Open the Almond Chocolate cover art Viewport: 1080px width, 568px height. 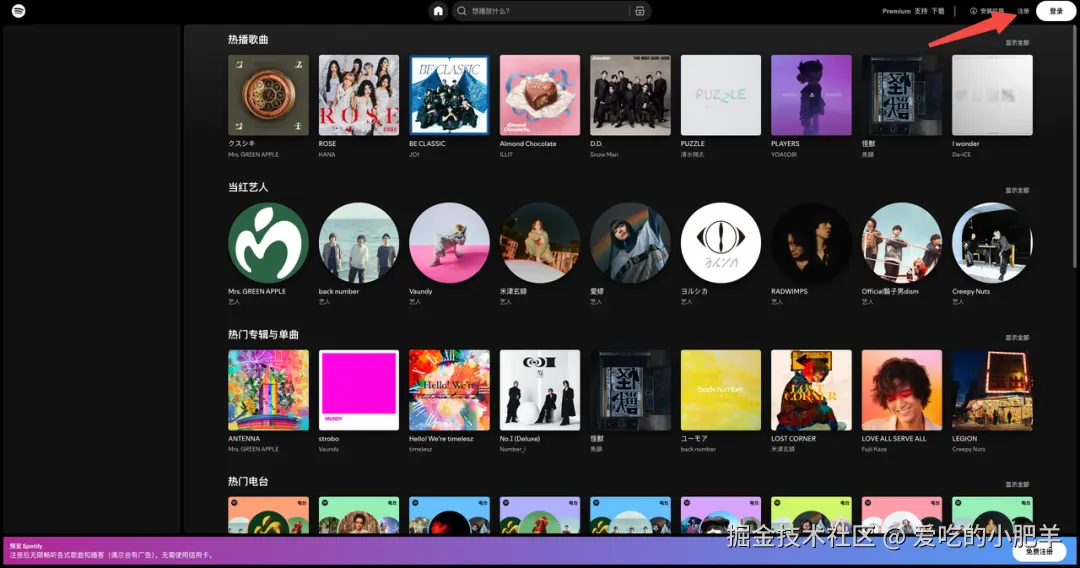(540, 95)
